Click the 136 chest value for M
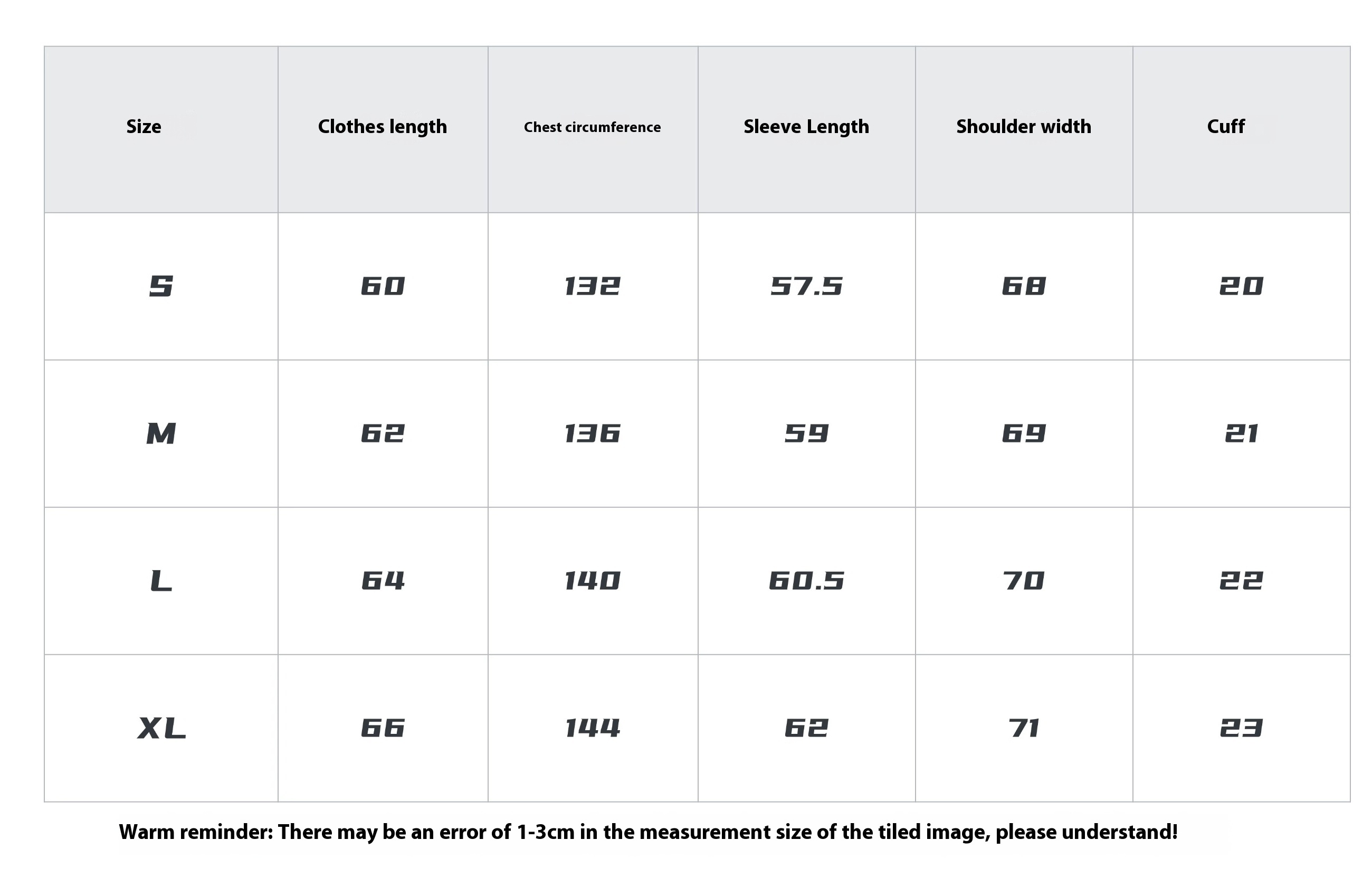Screen dimensions: 1372x887 click(x=592, y=433)
